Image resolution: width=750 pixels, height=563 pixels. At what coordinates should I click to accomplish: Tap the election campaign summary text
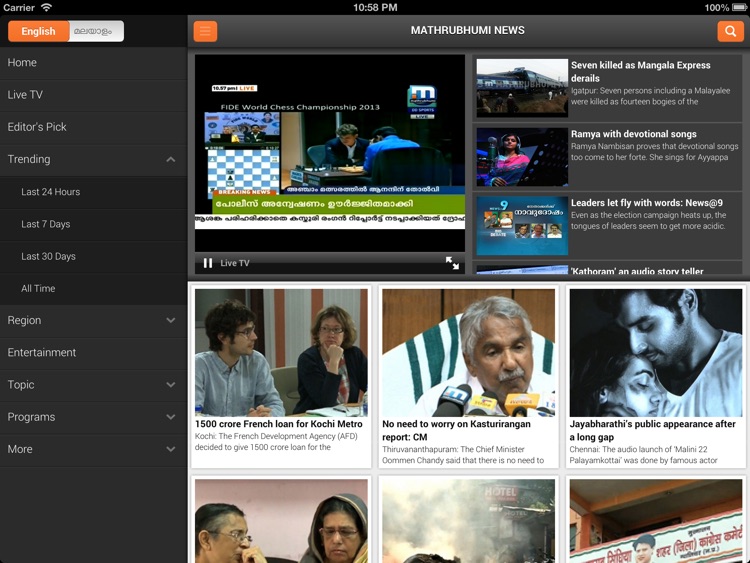(648, 221)
